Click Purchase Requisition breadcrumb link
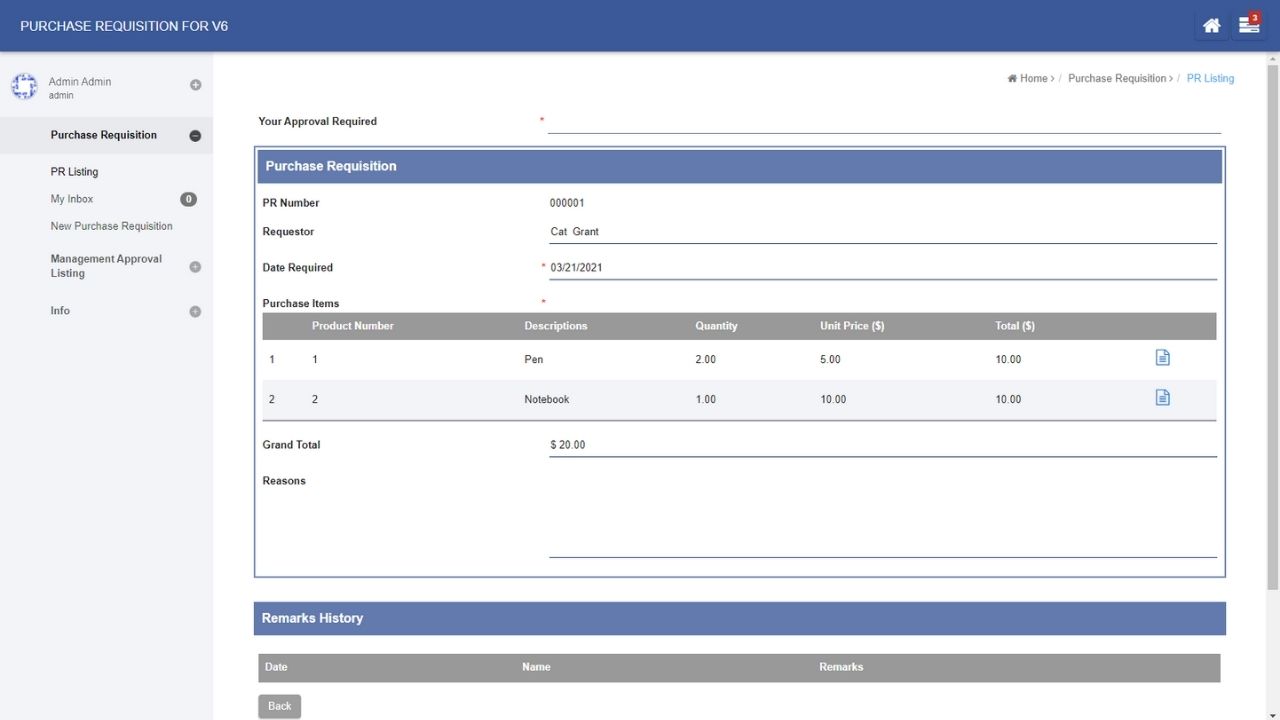Screen dimensions: 1280x720 (1117, 79)
